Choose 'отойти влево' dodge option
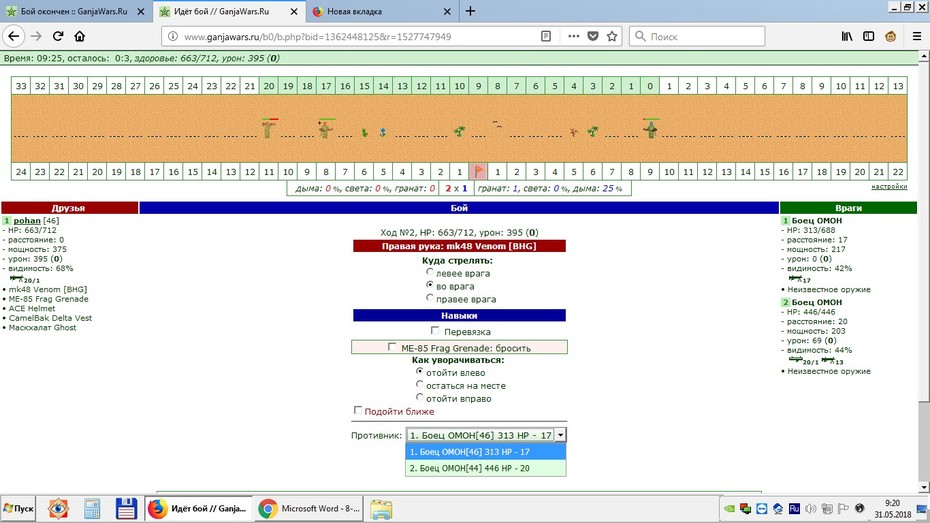 pyautogui.click(x=420, y=371)
